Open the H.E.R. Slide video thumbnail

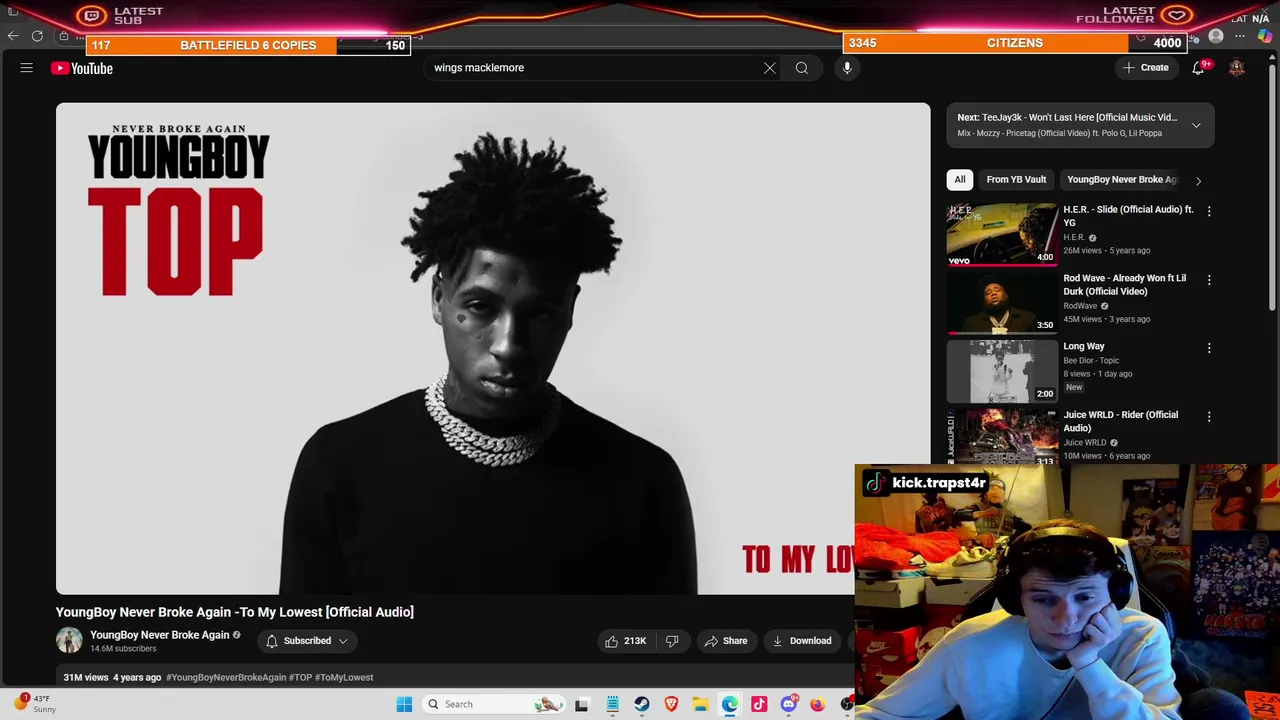[1002, 235]
